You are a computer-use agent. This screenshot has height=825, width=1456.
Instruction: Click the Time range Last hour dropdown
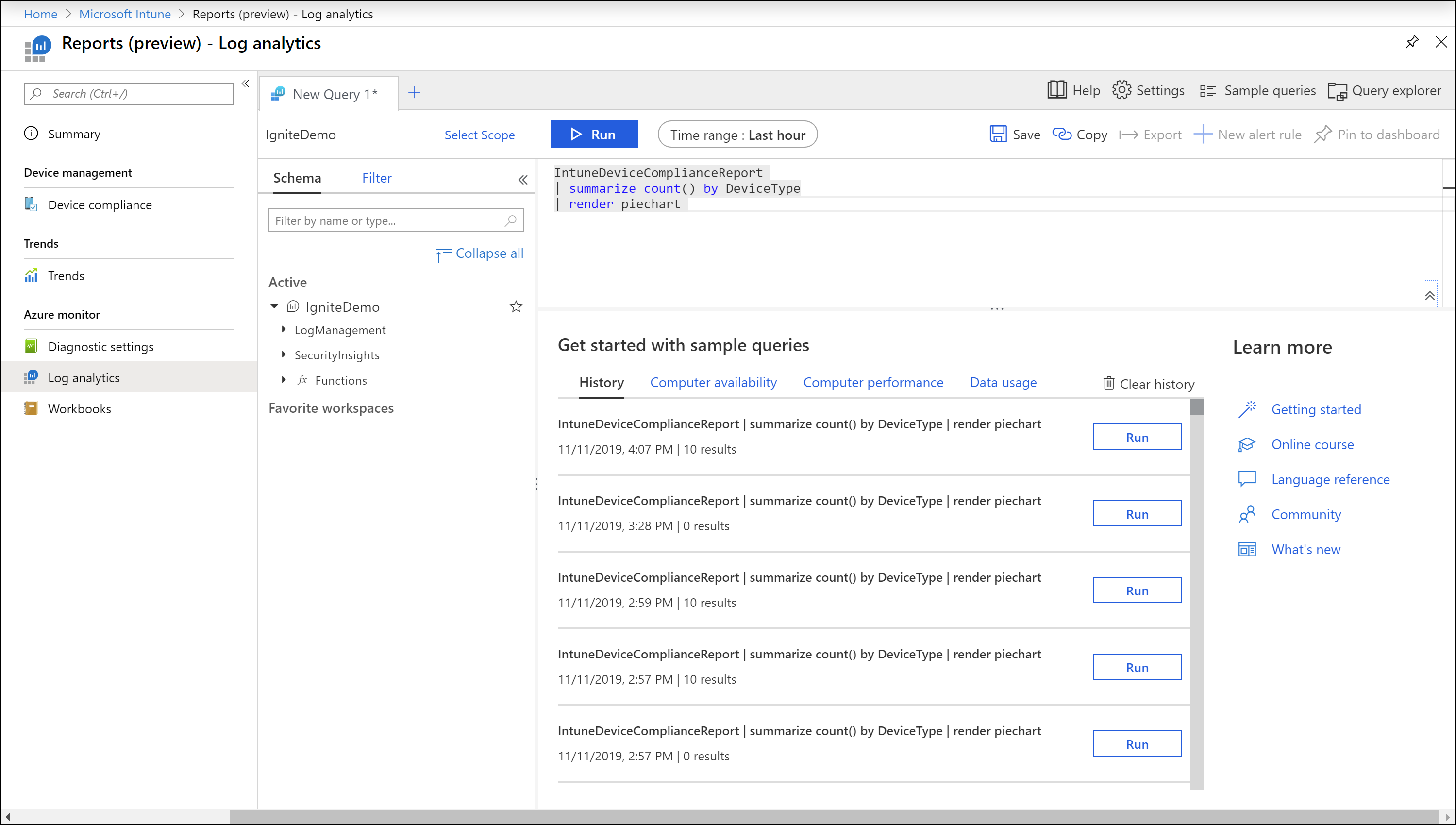[x=738, y=134]
